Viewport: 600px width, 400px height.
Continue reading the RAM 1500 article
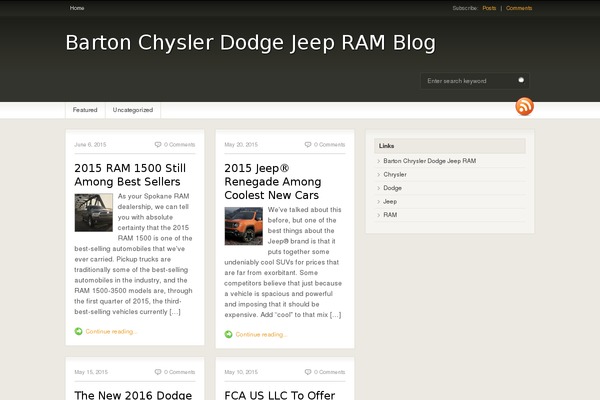tap(111, 331)
